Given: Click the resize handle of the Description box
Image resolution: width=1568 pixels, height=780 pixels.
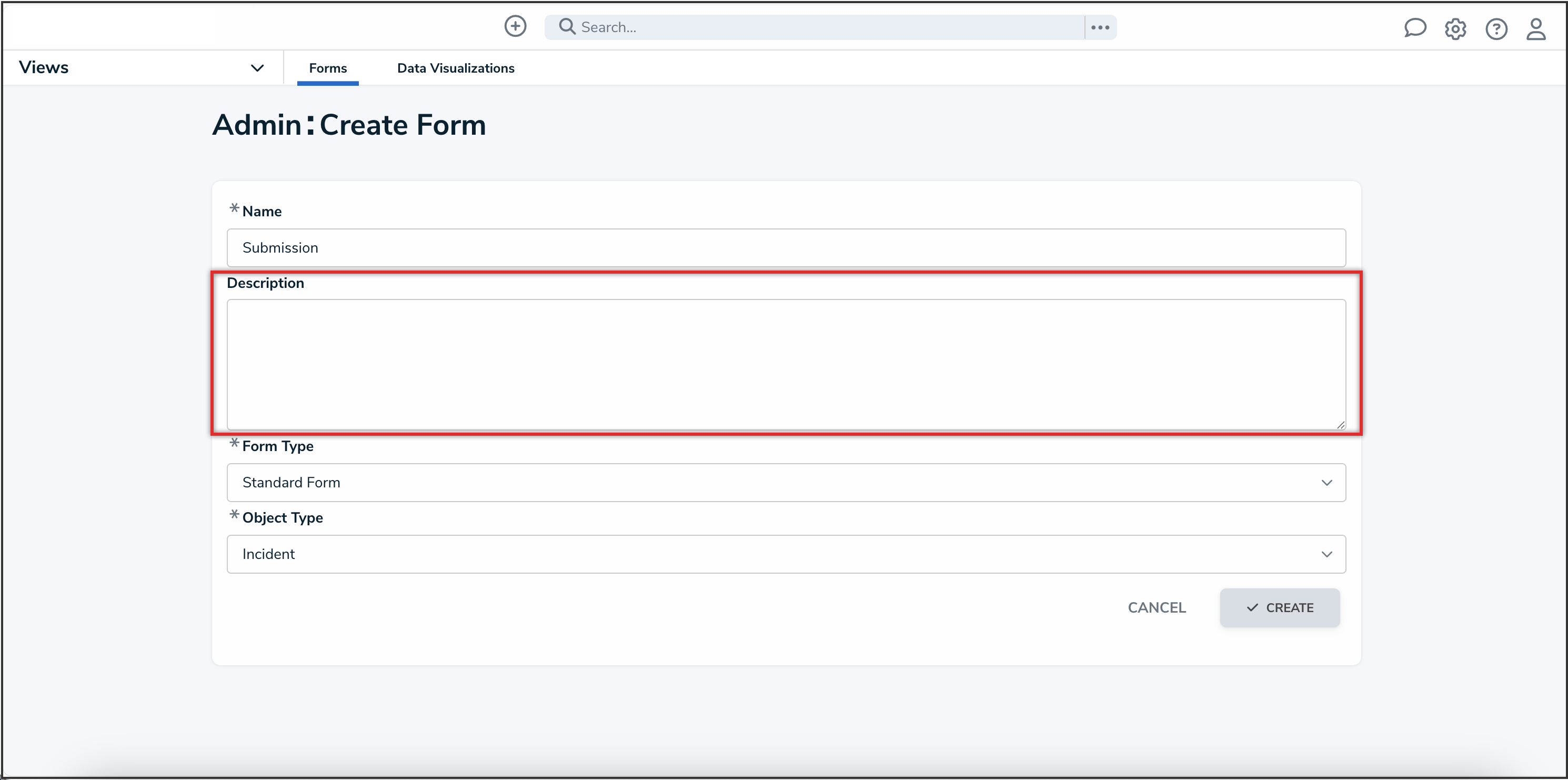Looking at the screenshot, I should tap(1340, 424).
